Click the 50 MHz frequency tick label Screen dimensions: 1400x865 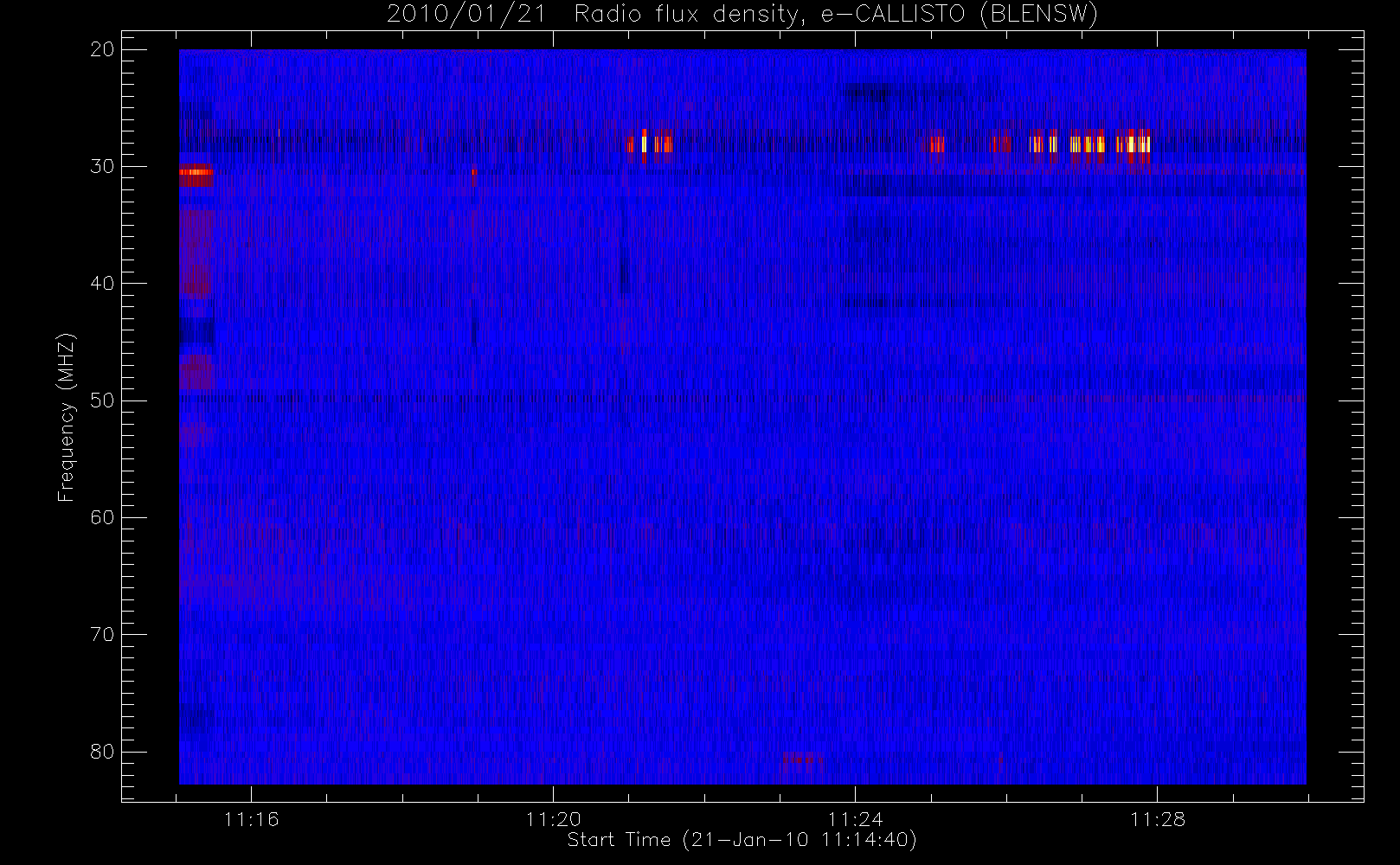coord(102,400)
